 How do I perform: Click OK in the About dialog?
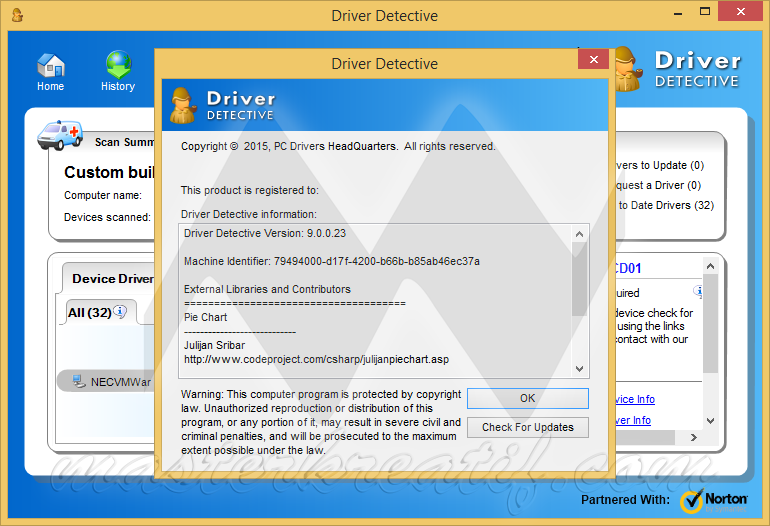[x=527, y=398]
